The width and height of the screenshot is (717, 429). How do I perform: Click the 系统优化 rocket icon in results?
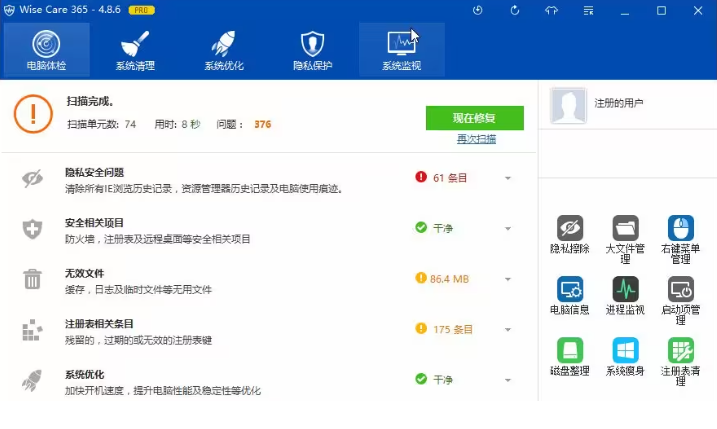click(x=32, y=380)
